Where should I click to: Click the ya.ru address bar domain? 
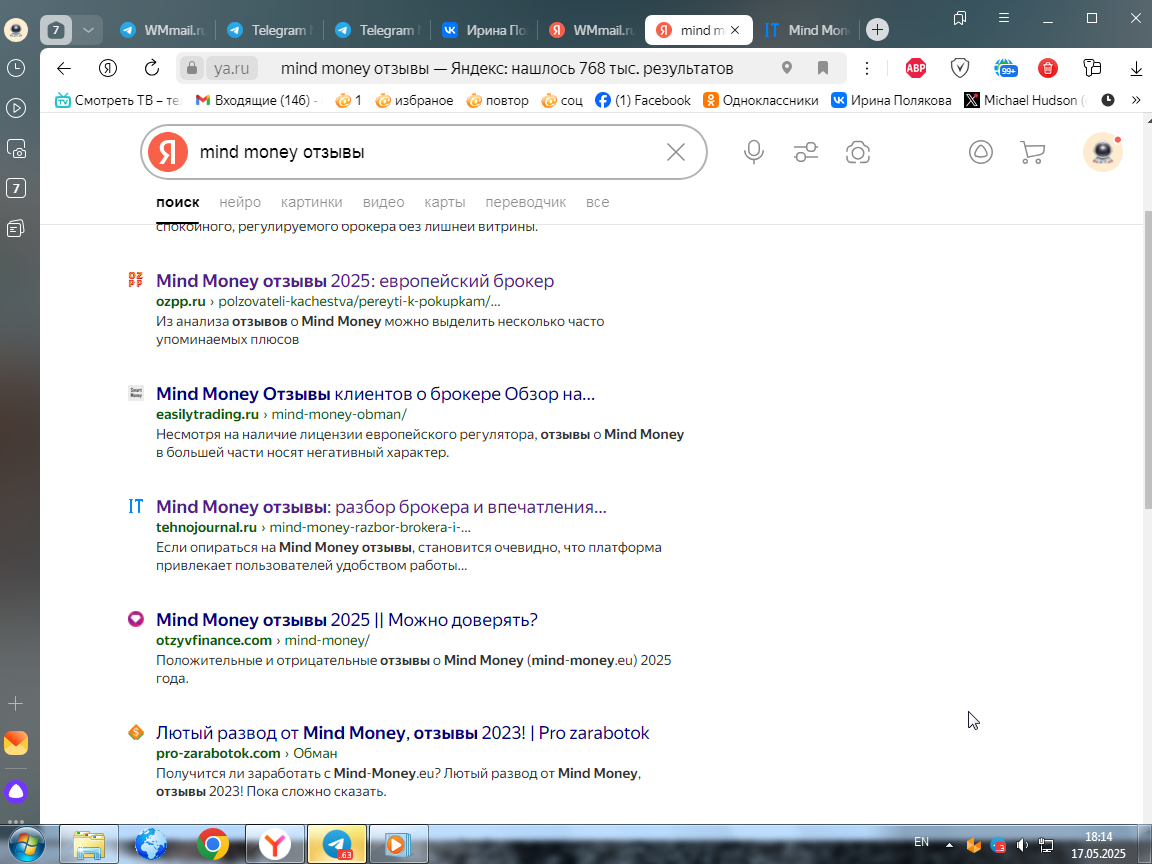coord(231,68)
